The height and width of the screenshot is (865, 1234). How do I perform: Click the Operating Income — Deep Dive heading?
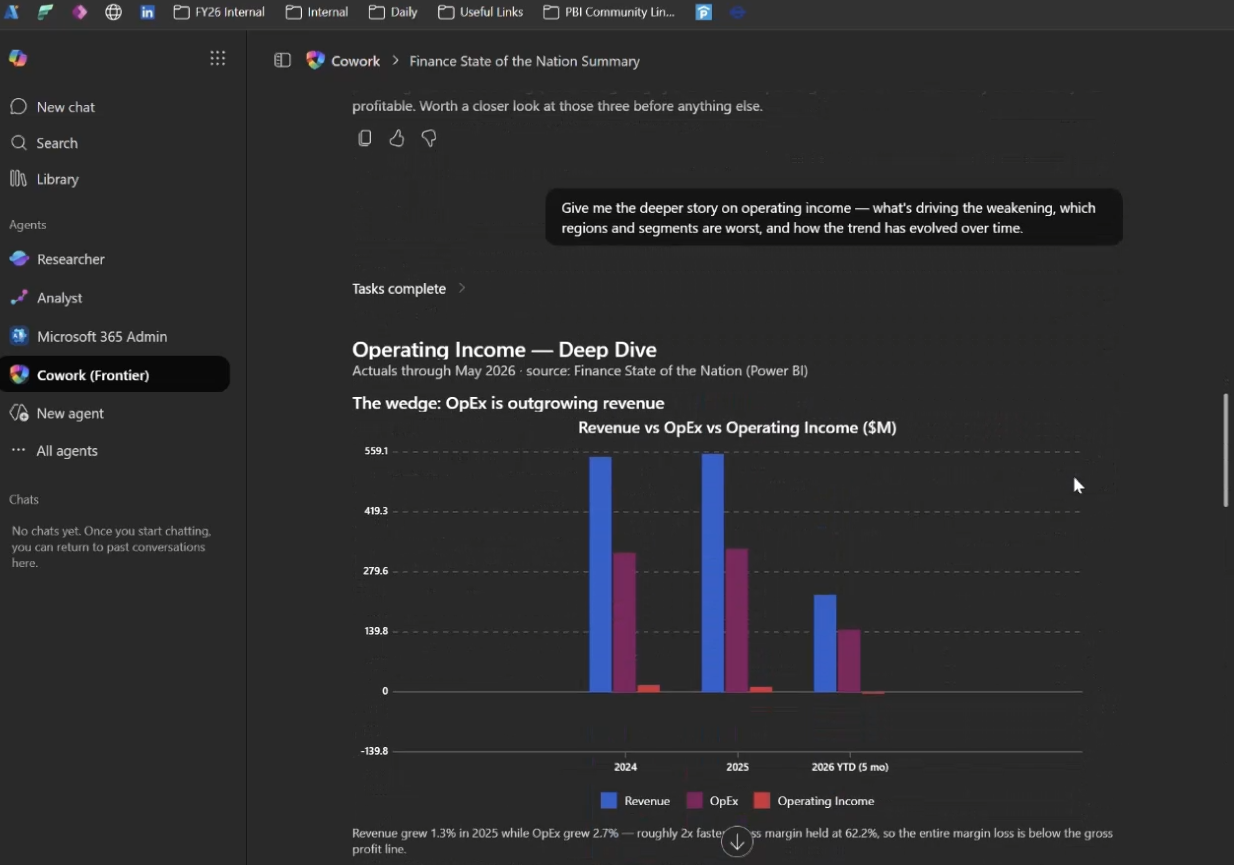pyautogui.click(x=504, y=349)
